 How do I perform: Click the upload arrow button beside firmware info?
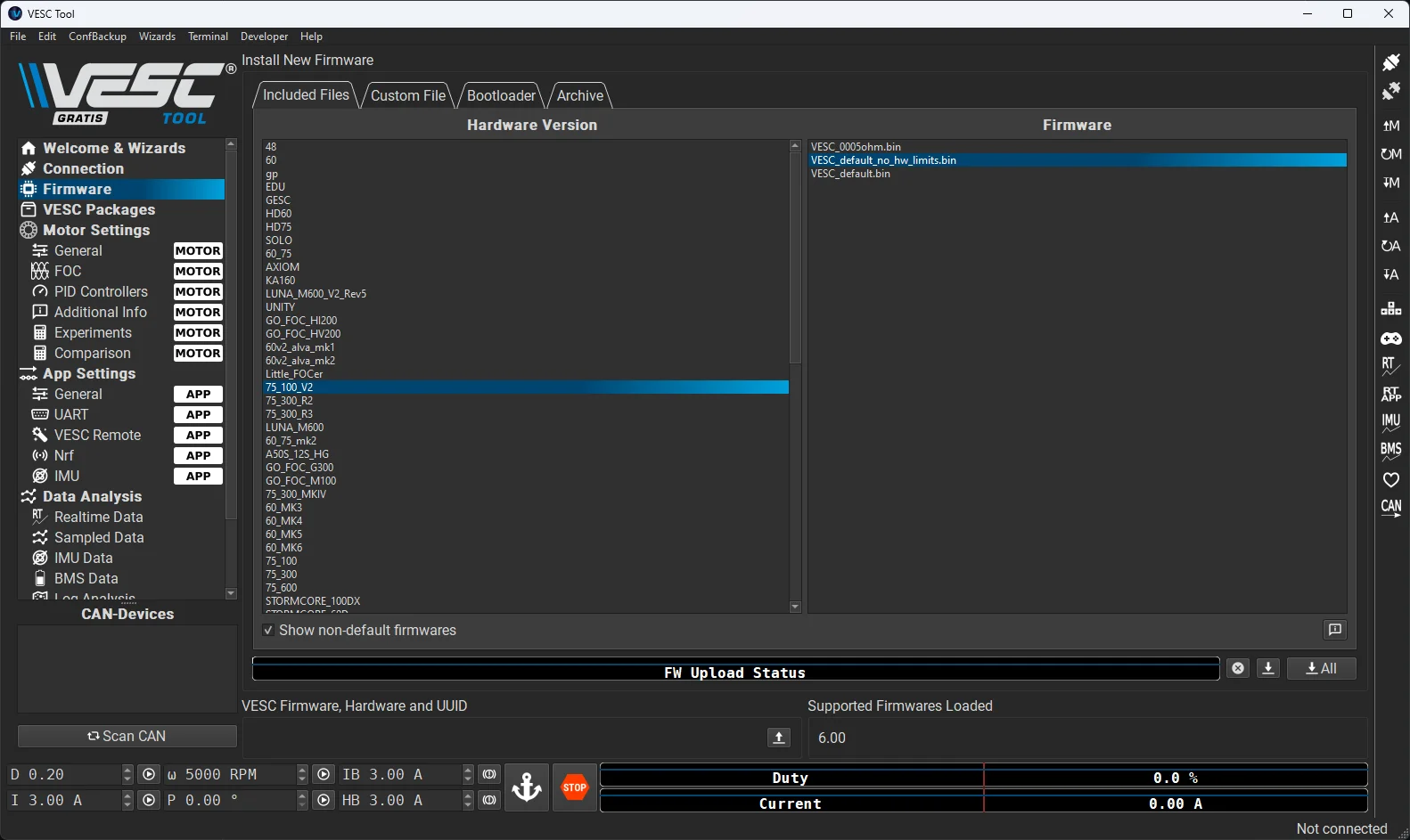[779, 738]
